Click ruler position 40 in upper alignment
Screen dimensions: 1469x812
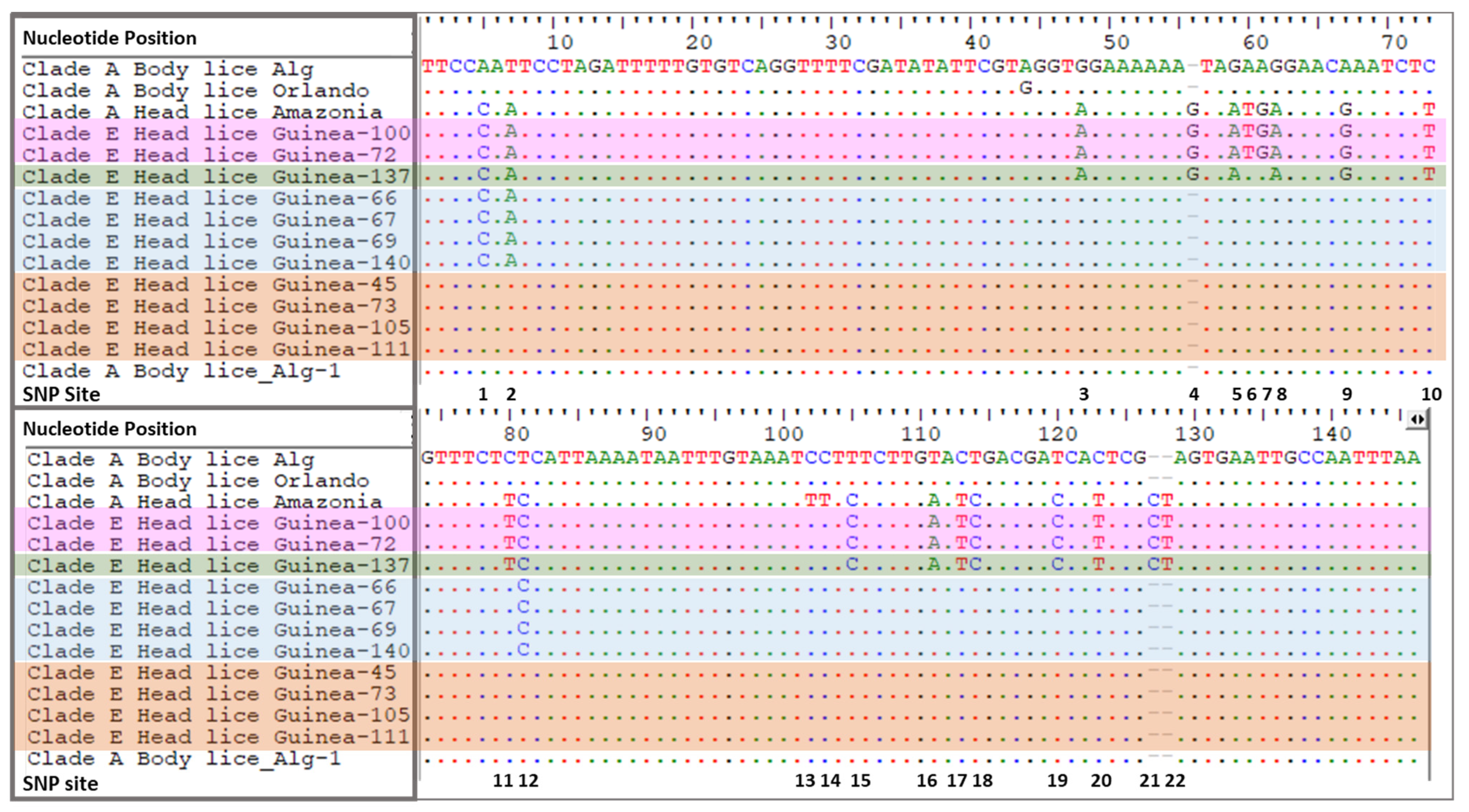tap(977, 42)
